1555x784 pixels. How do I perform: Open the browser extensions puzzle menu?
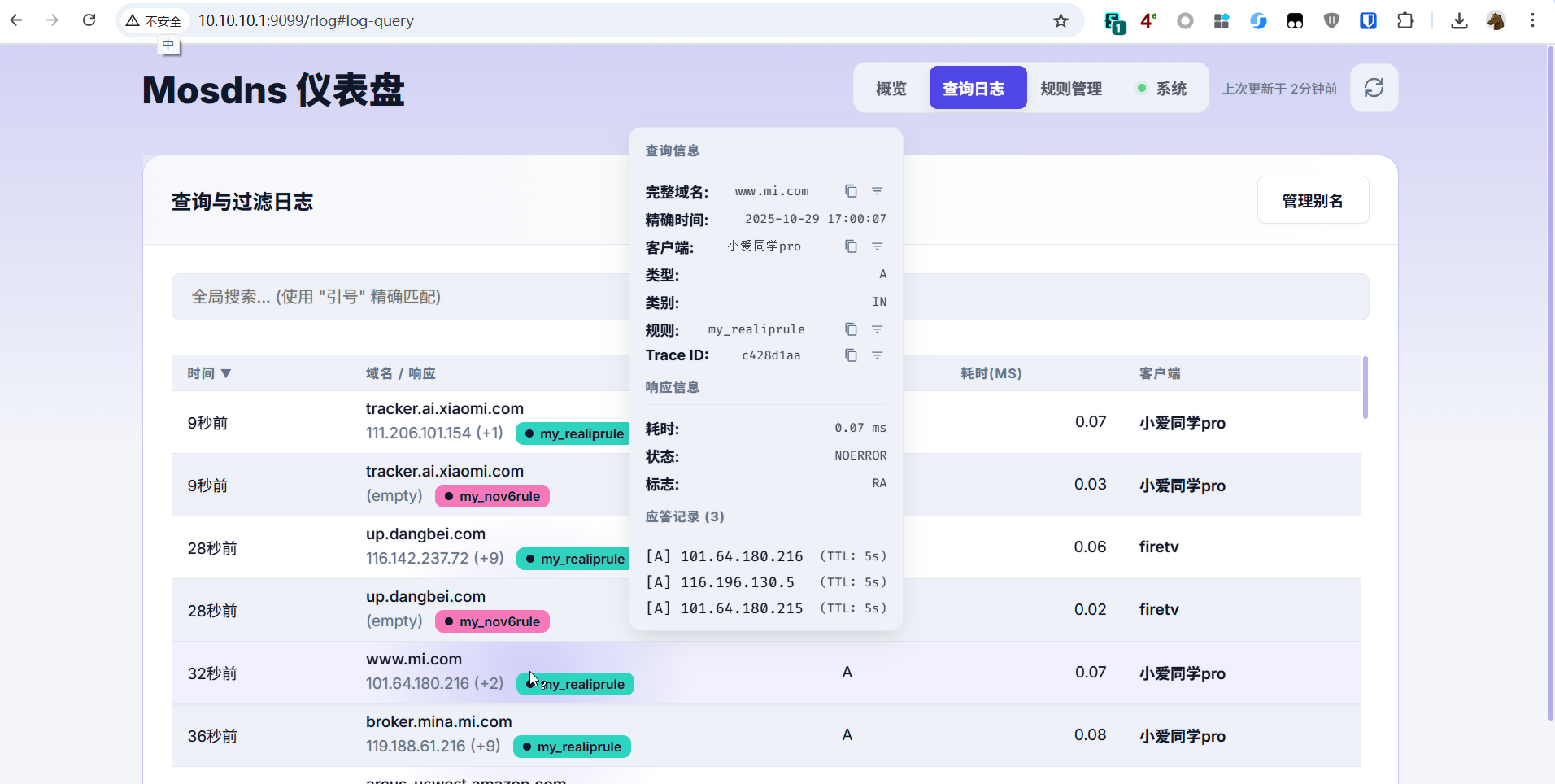[x=1406, y=20]
